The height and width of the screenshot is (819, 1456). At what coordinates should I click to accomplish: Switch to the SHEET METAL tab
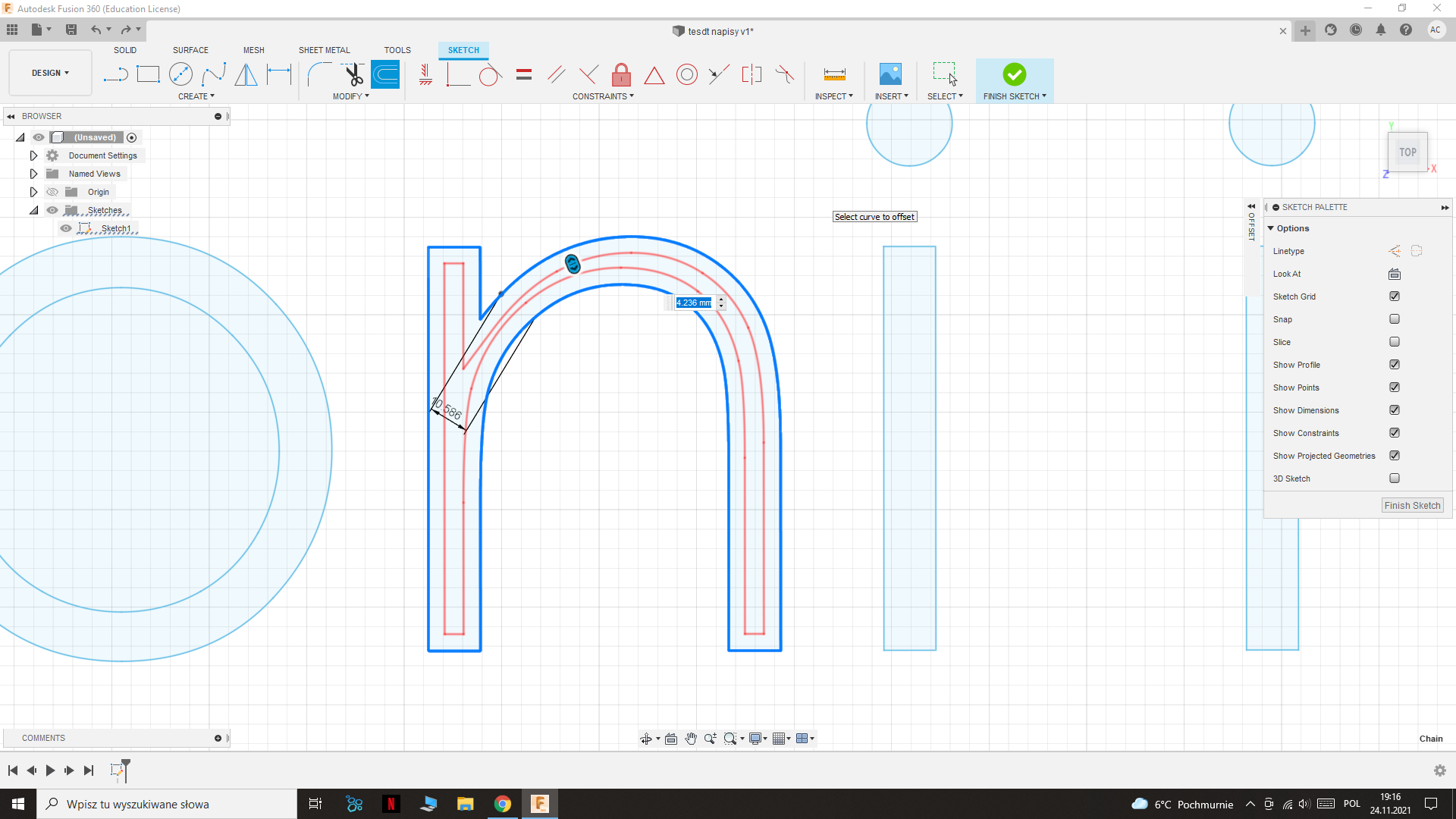click(325, 50)
